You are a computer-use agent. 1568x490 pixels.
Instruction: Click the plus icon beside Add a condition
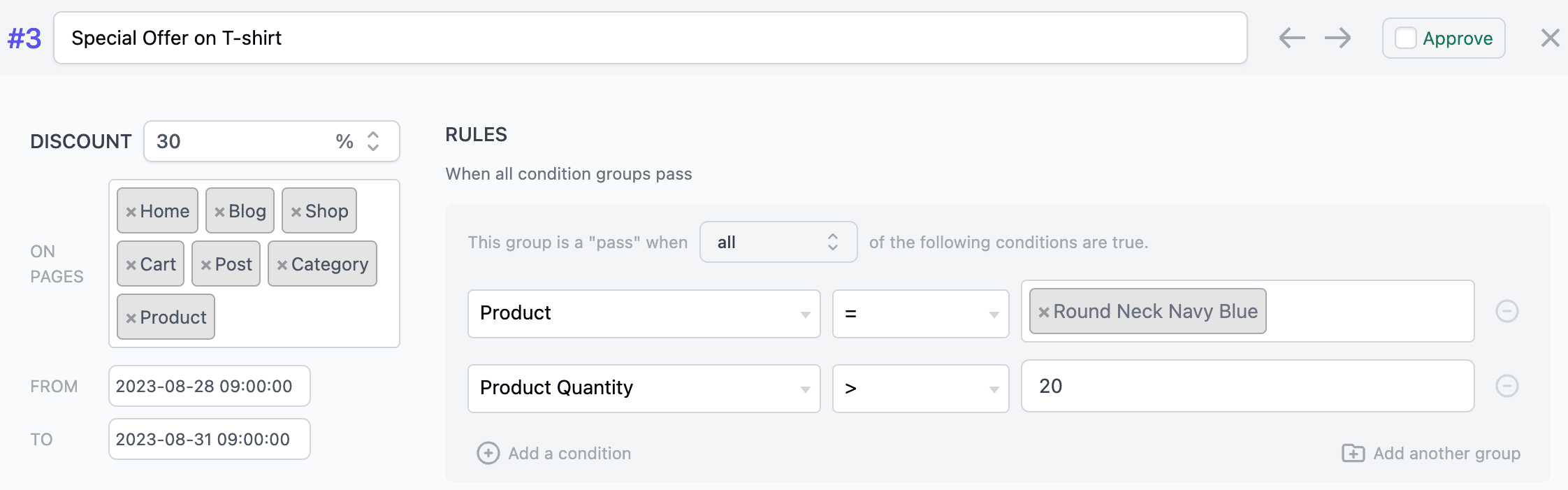point(488,453)
